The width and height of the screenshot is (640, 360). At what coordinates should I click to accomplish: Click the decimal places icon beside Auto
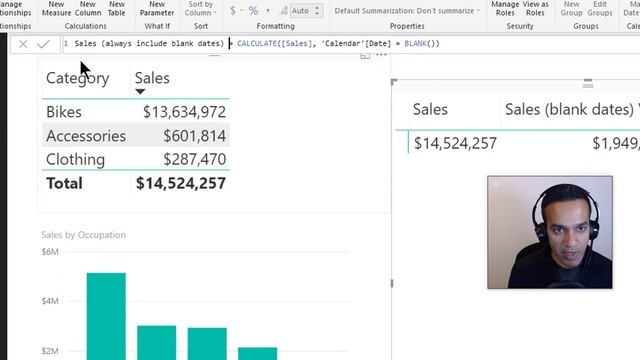click(283, 11)
